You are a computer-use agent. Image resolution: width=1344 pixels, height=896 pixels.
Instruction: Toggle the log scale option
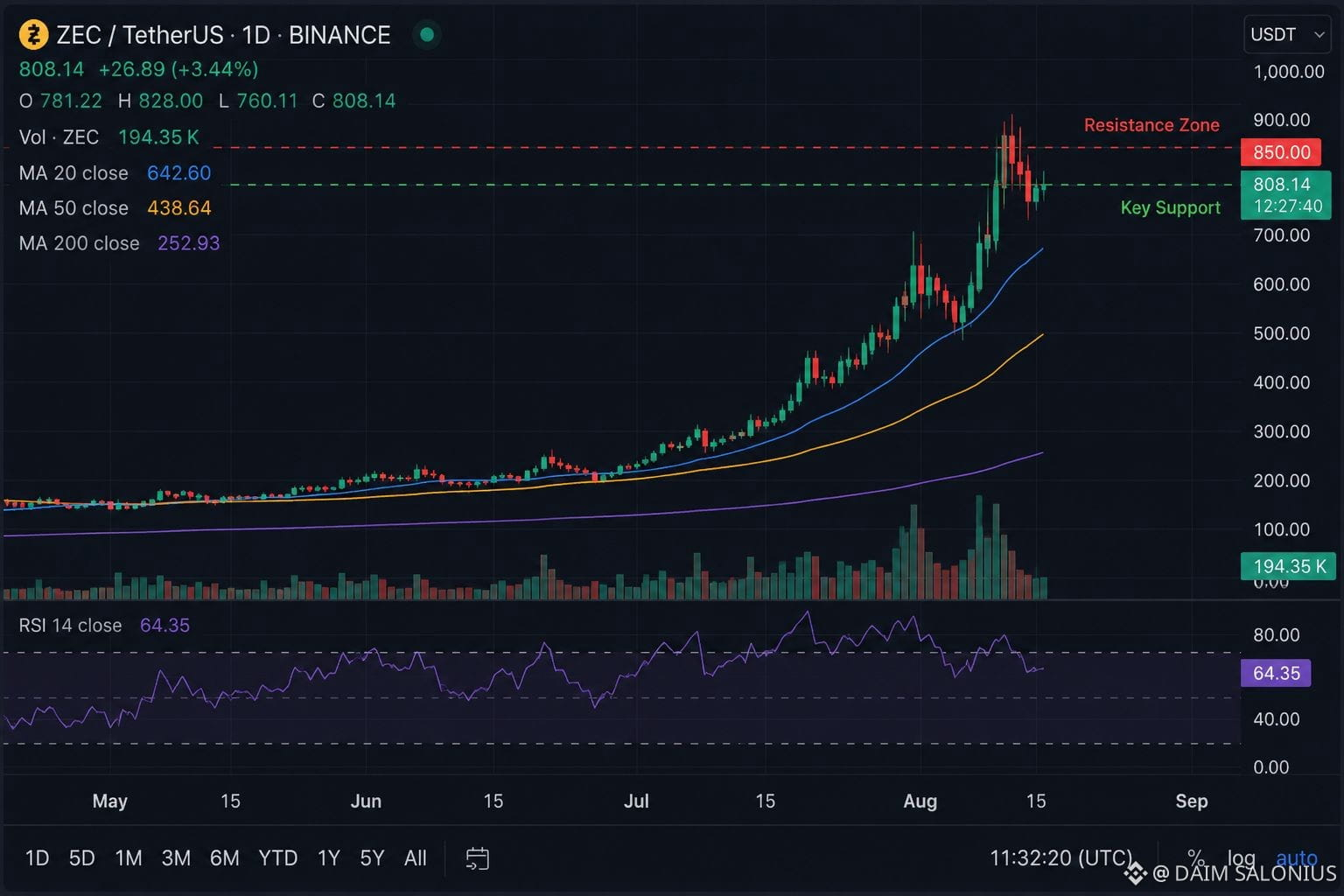coord(1241,858)
